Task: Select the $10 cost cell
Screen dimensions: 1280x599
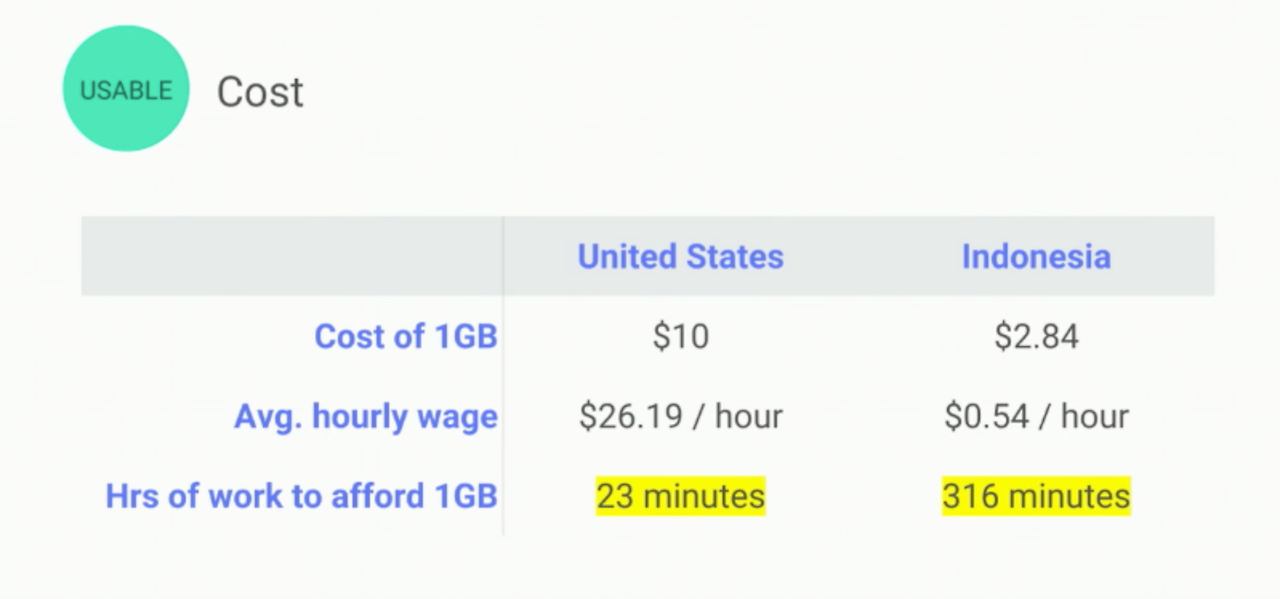Action: [680, 337]
